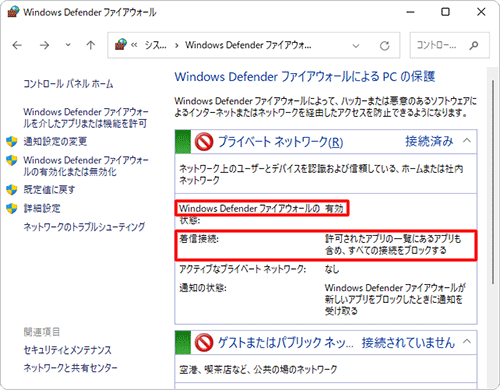The height and width of the screenshot is (390, 500).
Task: Click shield icon beside 詳細設定
Action: pos(12,209)
